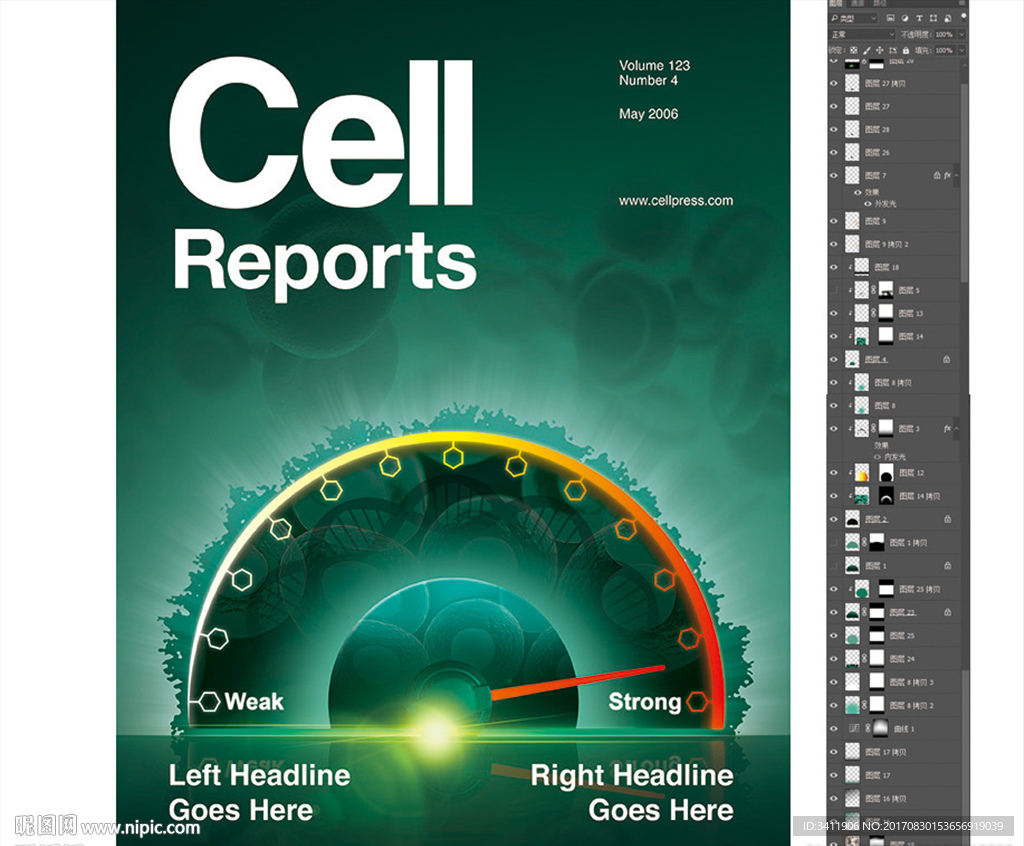This screenshot has width=1024, height=846.
Task: Toggle visibility of 内发光 effect
Action: (878, 457)
